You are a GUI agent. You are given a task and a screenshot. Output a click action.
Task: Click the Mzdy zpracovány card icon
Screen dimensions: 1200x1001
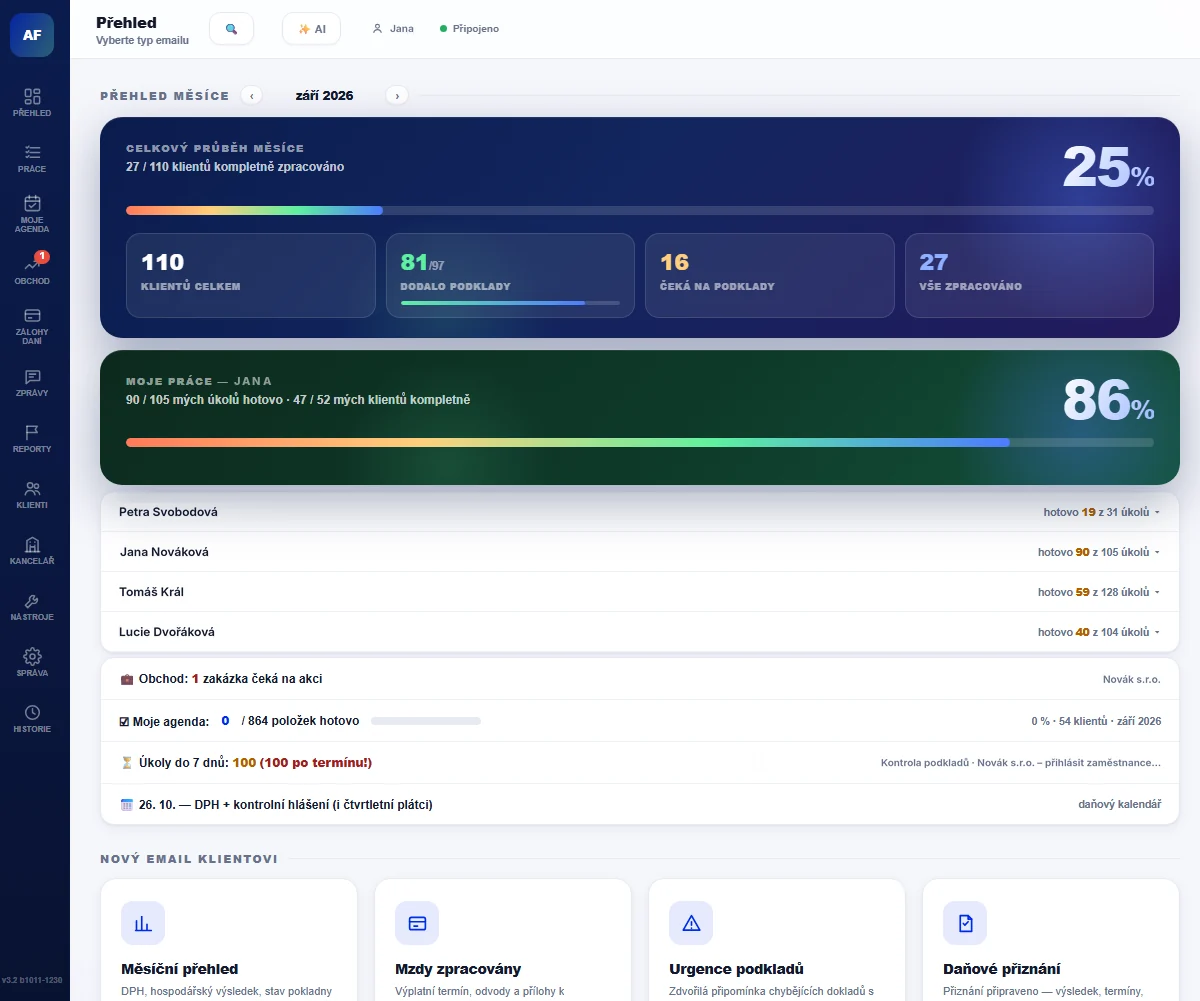tap(417, 923)
